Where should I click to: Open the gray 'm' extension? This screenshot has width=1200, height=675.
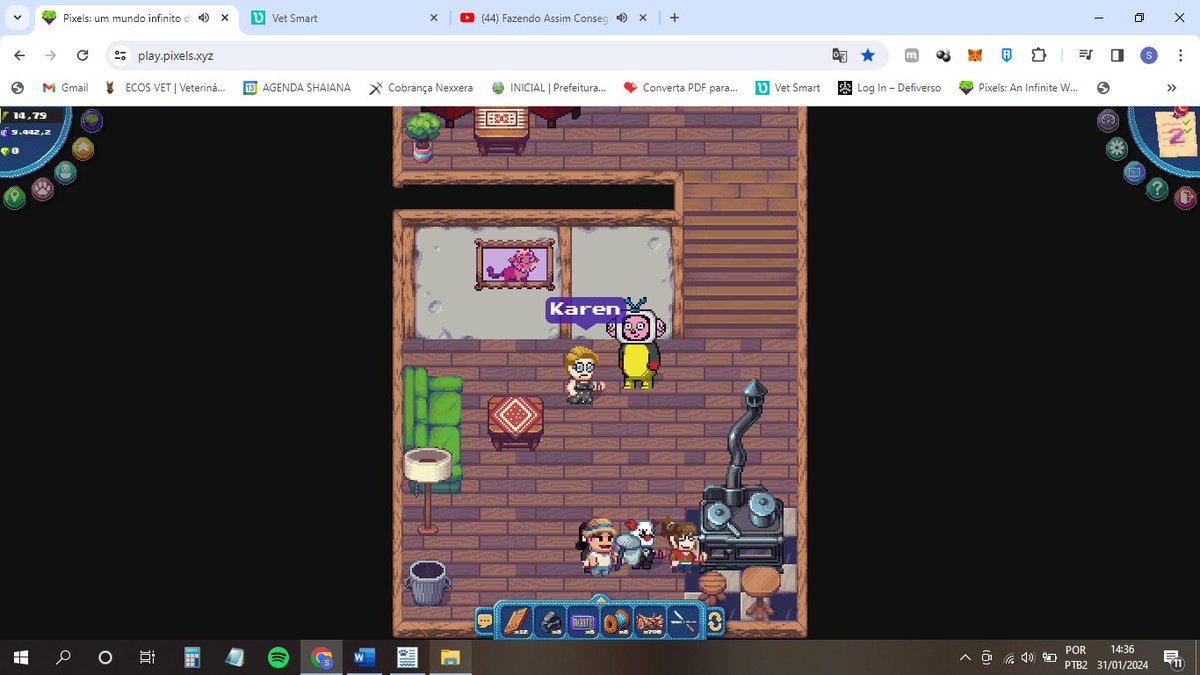911,55
